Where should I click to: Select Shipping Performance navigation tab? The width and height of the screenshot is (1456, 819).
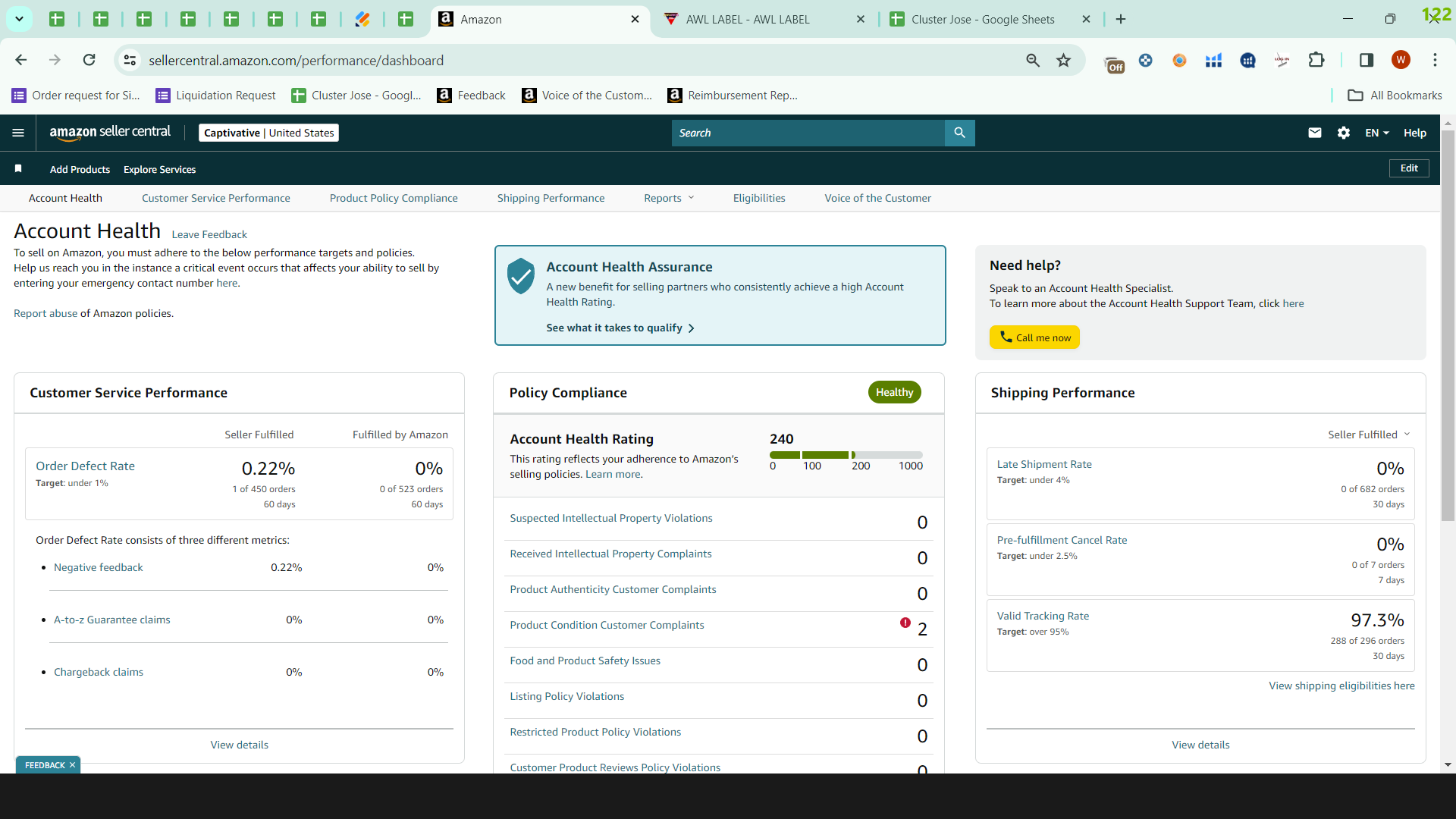pyautogui.click(x=551, y=198)
